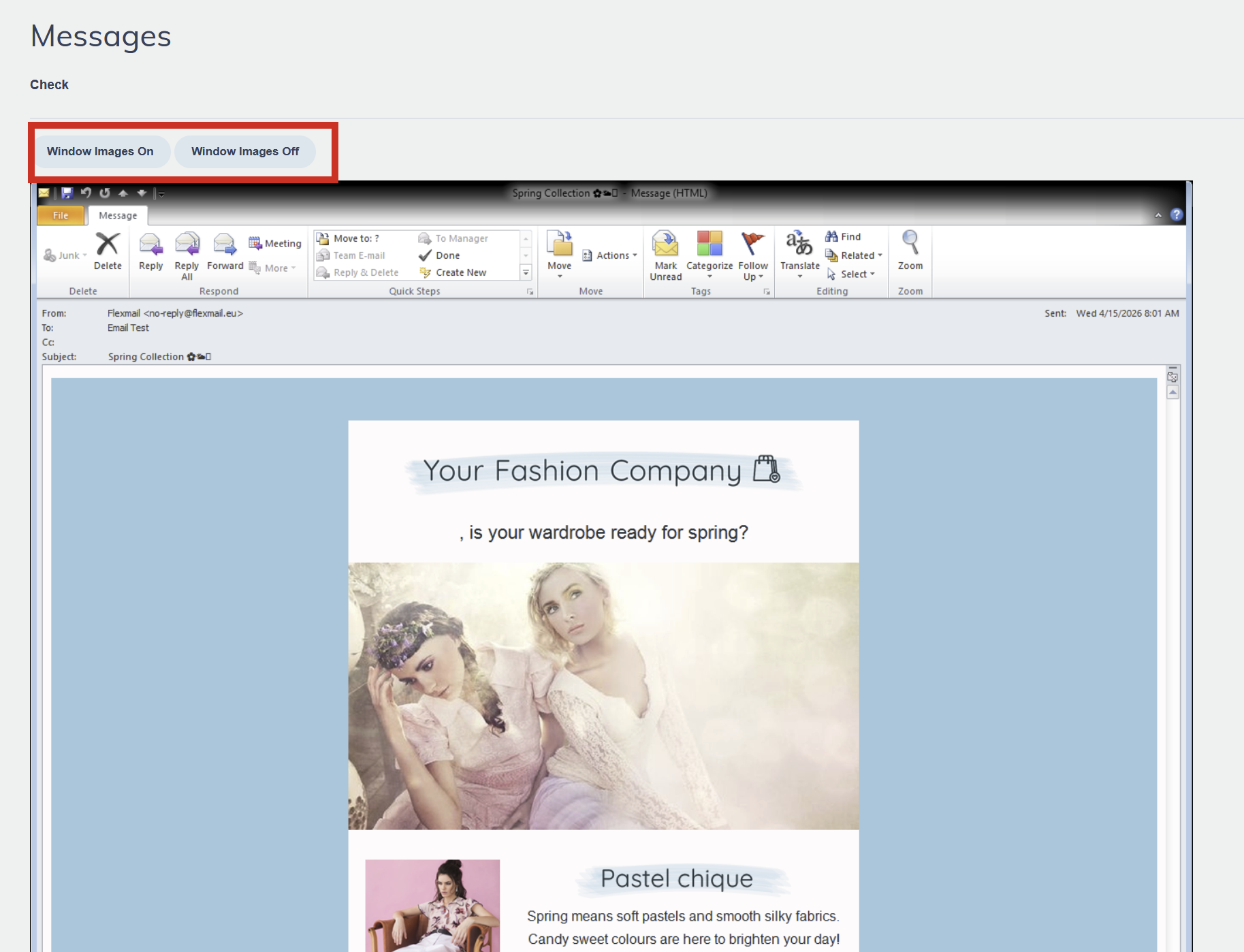Select the Team E-mail quick step
Viewport: 1244px width, 952px height.
[351, 255]
